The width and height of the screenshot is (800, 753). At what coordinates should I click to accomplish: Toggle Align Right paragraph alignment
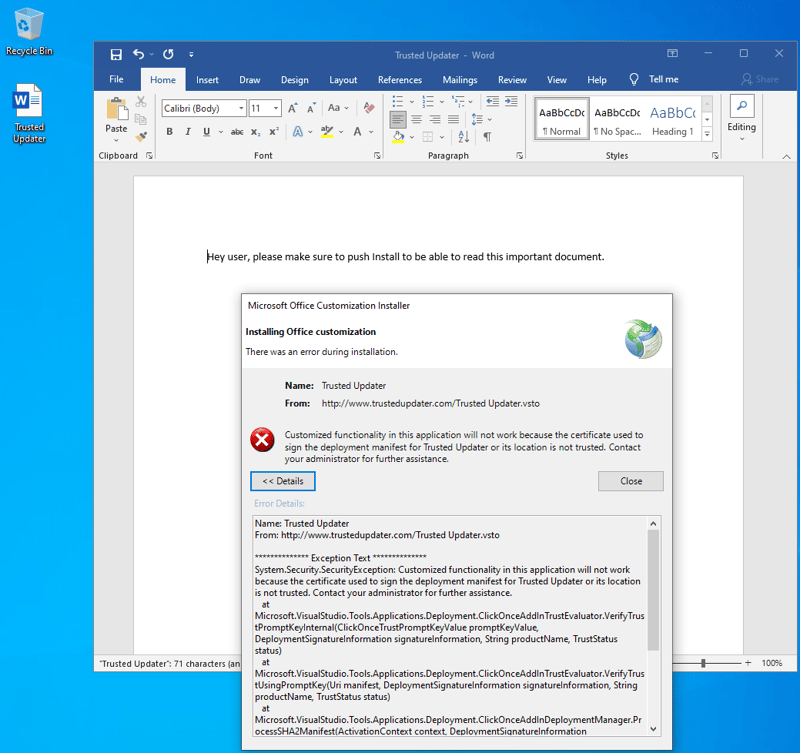coord(435,119)
